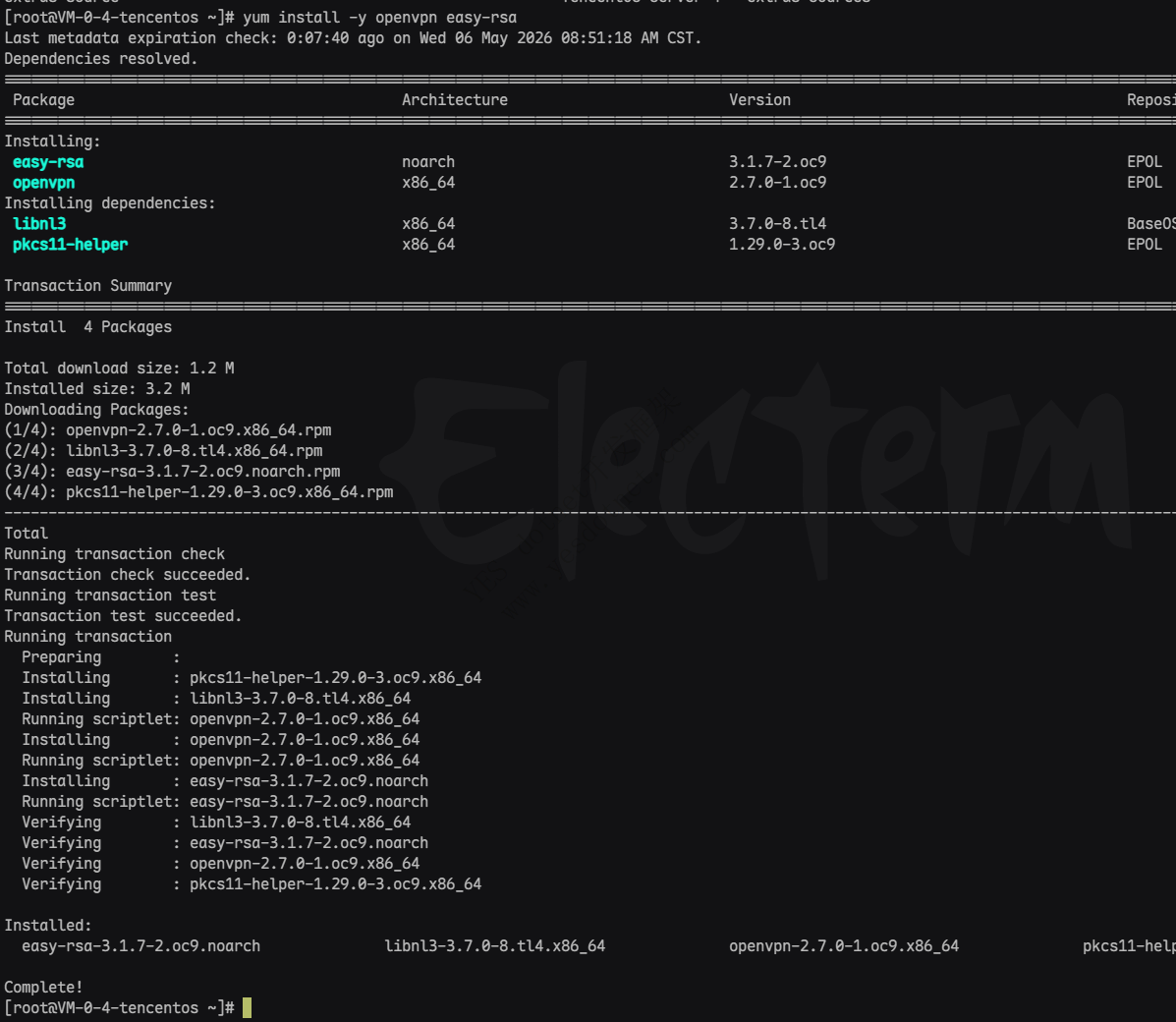Click the "Transaction Summary" heading
Image resolution: width=1176 pixels, height=1022 pixels.
[x=87, y=286]
